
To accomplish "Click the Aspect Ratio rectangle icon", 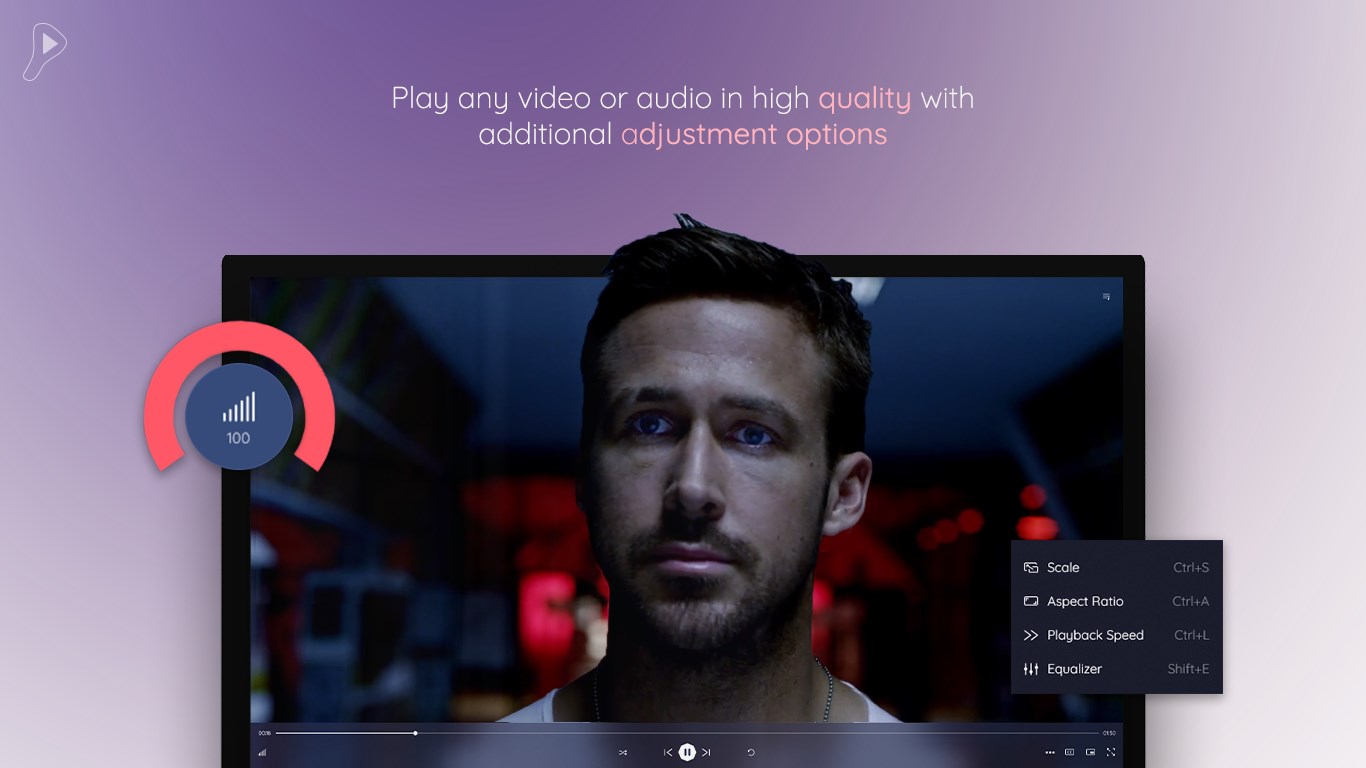I will click(x=1031, y=601).
